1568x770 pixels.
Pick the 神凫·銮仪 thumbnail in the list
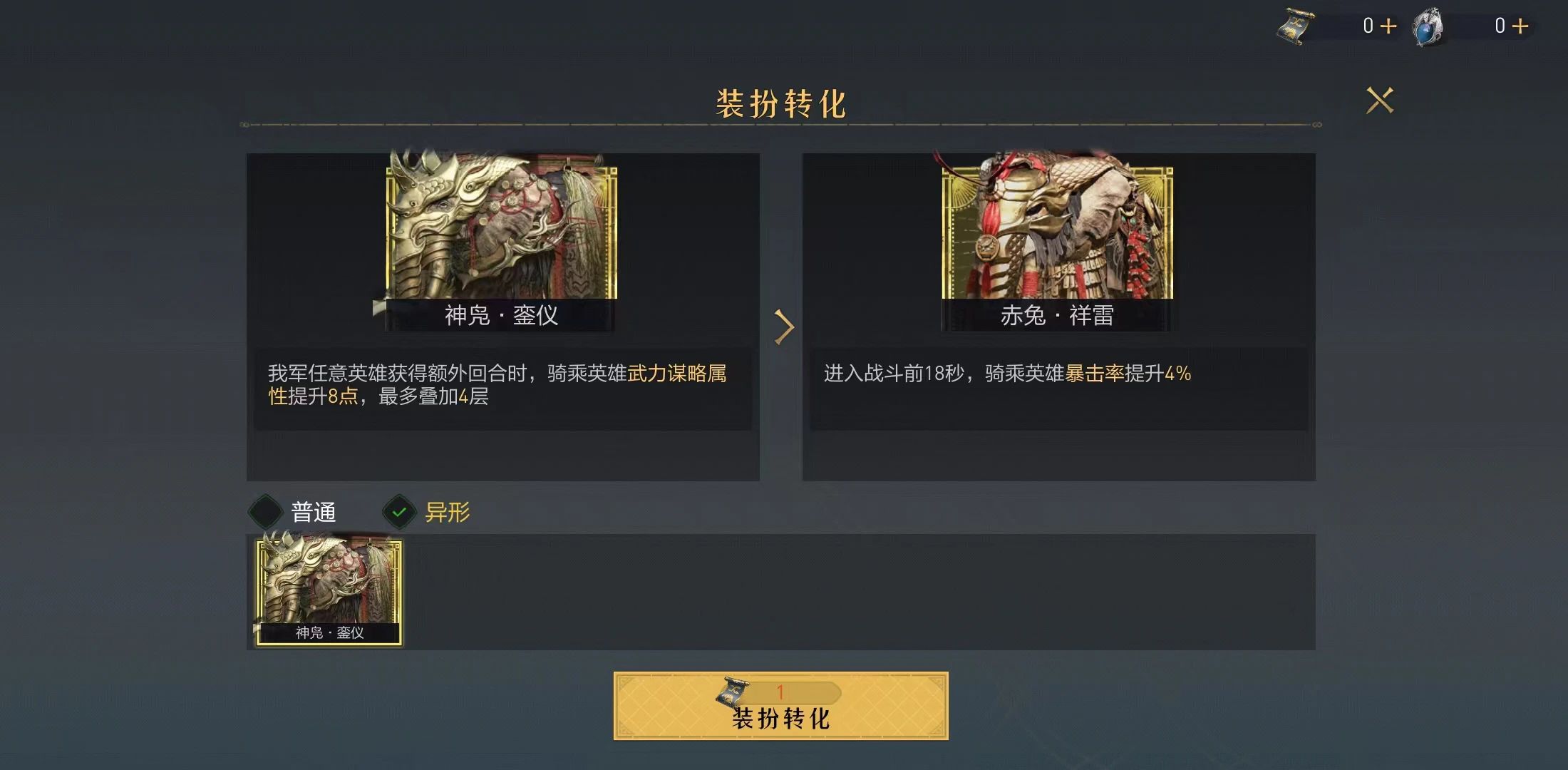click(329, 592)
